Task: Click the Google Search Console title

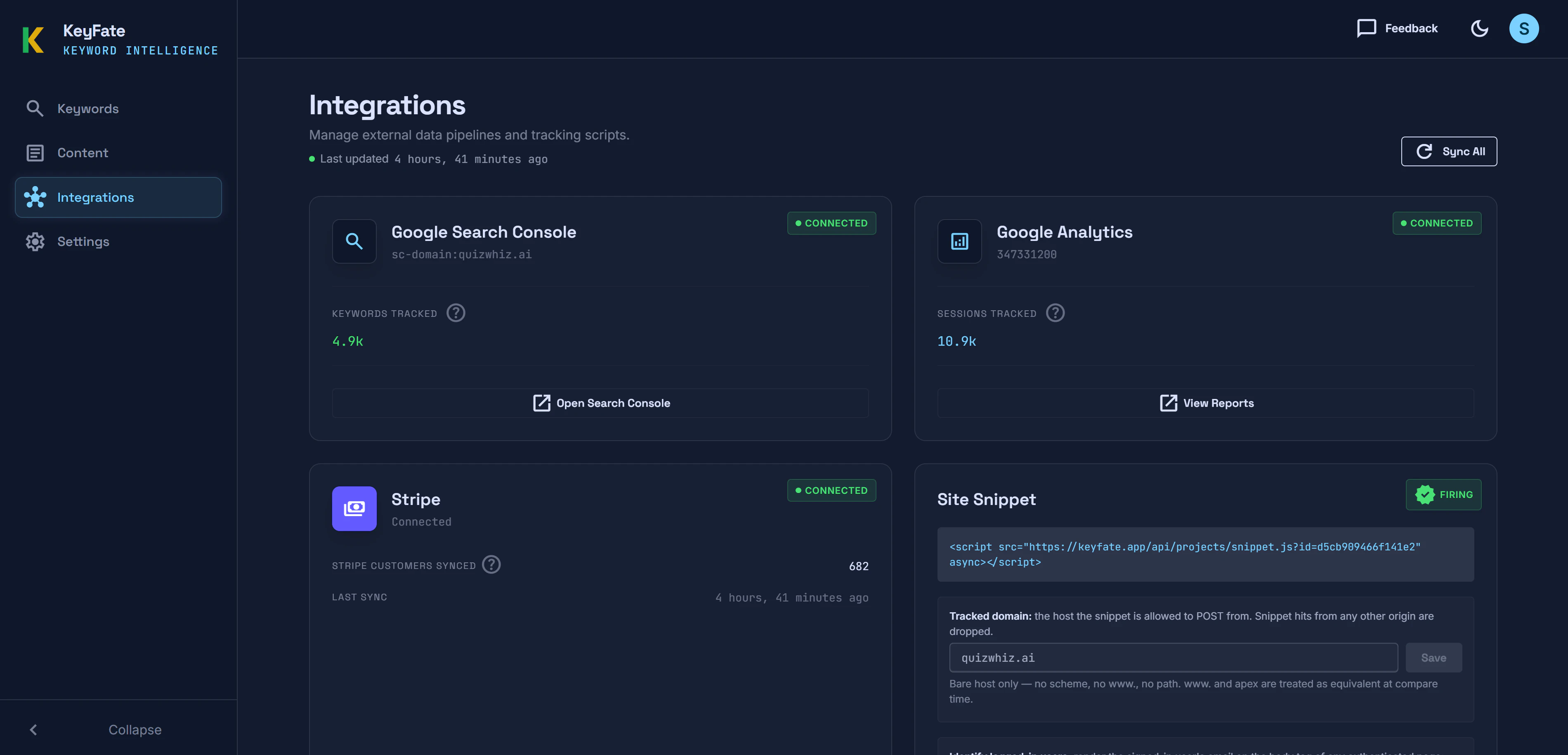Action: [x=483, y=232]
